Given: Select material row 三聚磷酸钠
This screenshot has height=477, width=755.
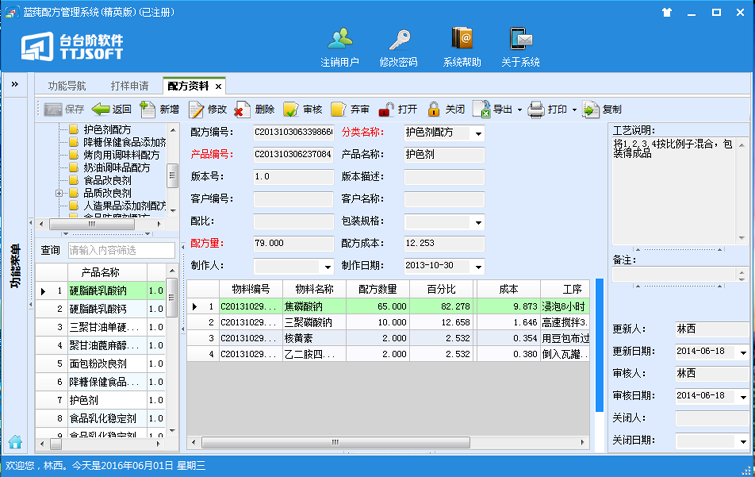Looking at the screenshot, I should coord(388,322).
